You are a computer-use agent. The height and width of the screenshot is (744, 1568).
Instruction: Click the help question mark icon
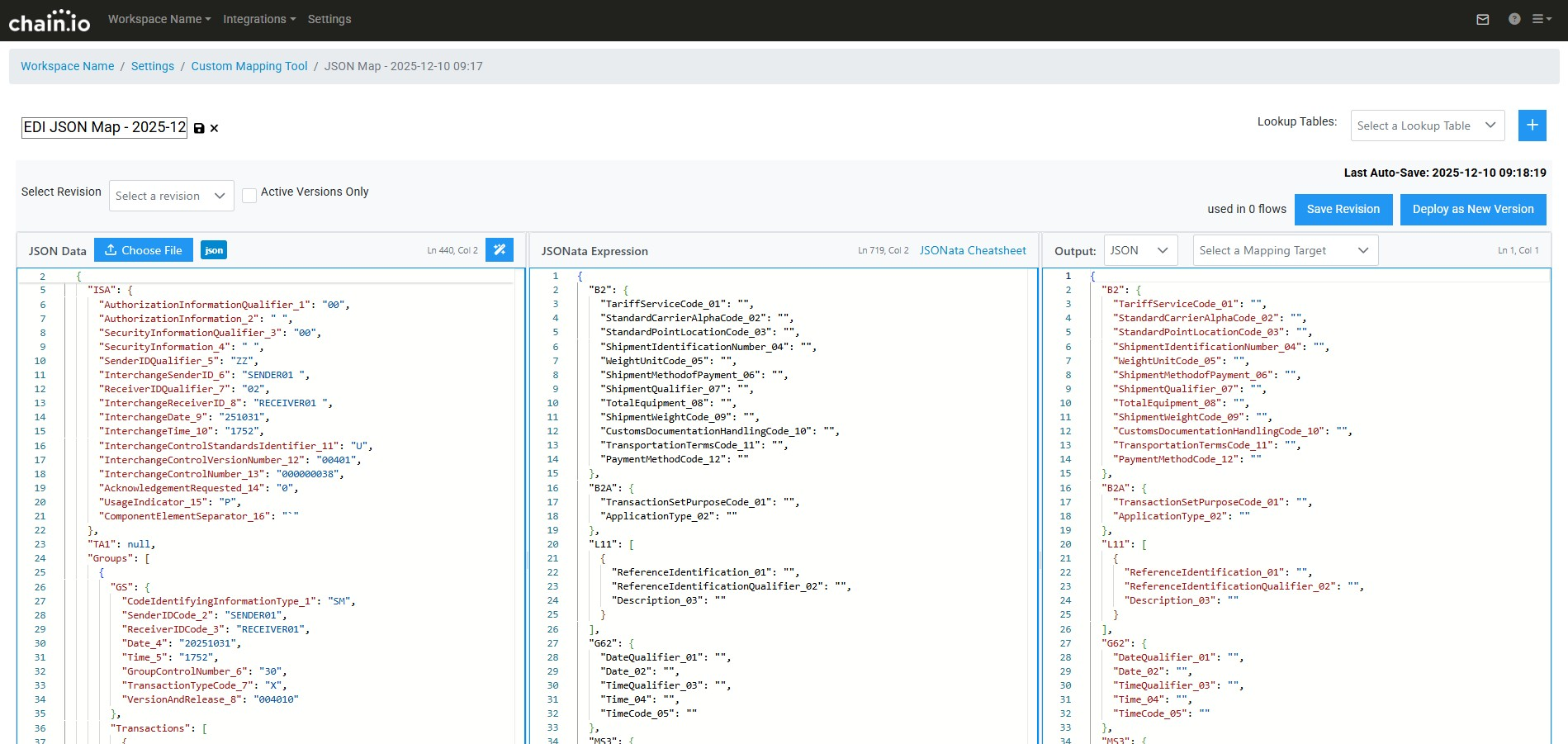click(x=1514, y=19)
